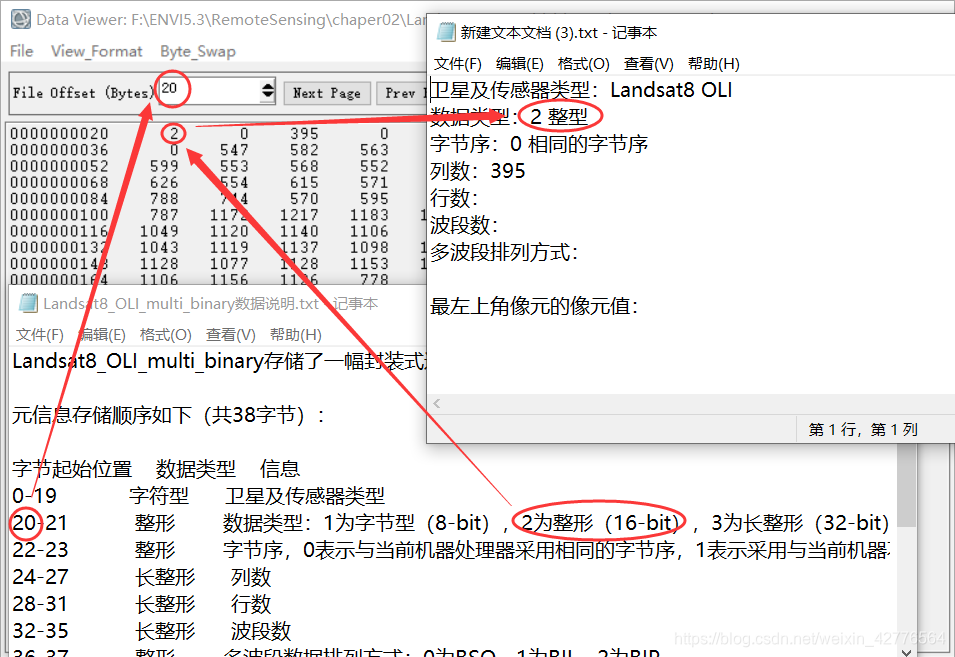Click the 24-27 长整形 列数 row
The height and width of the screenshot is (657, 955).
pos(142,577)
